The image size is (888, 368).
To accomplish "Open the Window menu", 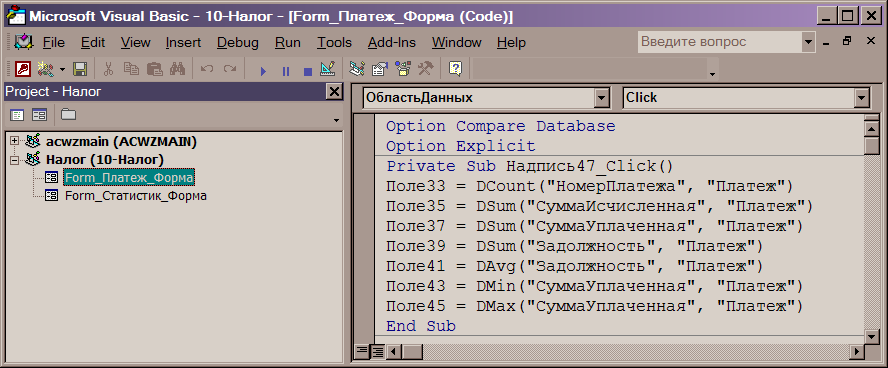I will click(456, 42).
